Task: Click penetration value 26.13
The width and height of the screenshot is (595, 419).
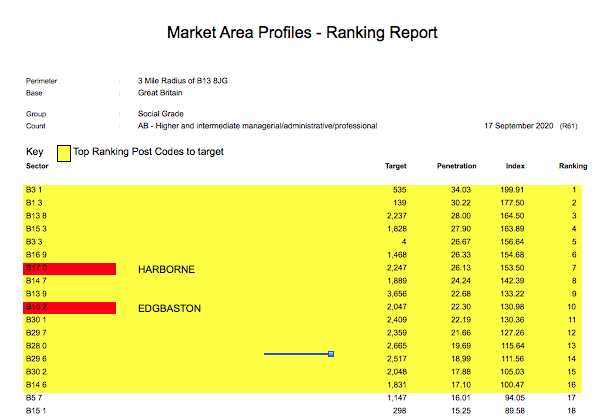Action: click(461, 268)
